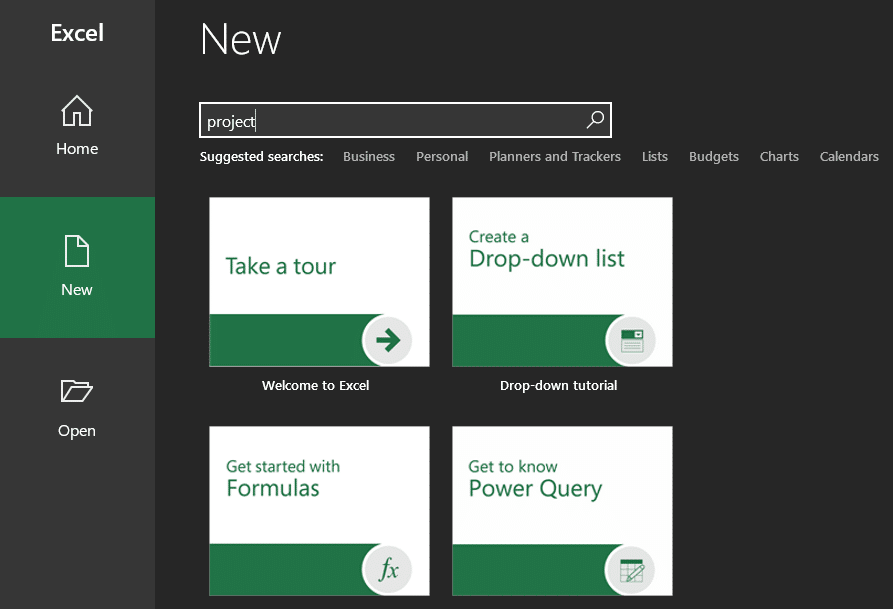Image resolution: width=893 pixels, height=609 pixels.
Task: Click the drop-down list icon on the tutorial card
Action: pyautogui.click(x=631, y=341)
